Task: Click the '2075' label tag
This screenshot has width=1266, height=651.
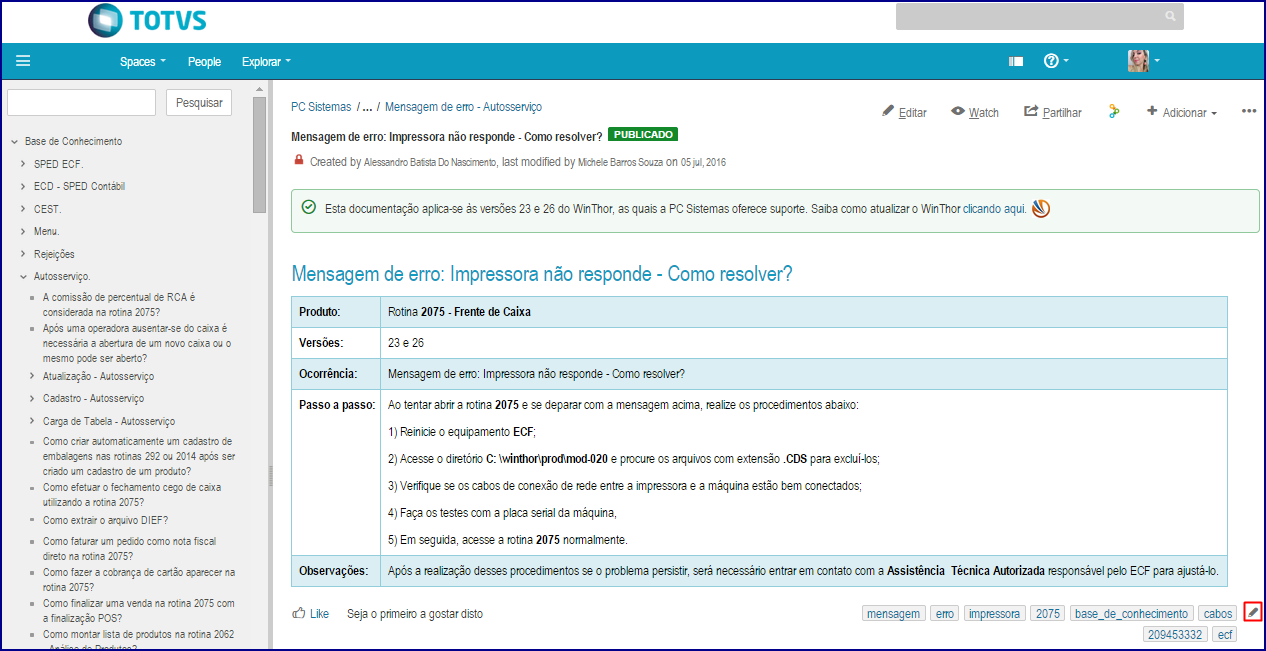Action: [x=1048, y=614]
